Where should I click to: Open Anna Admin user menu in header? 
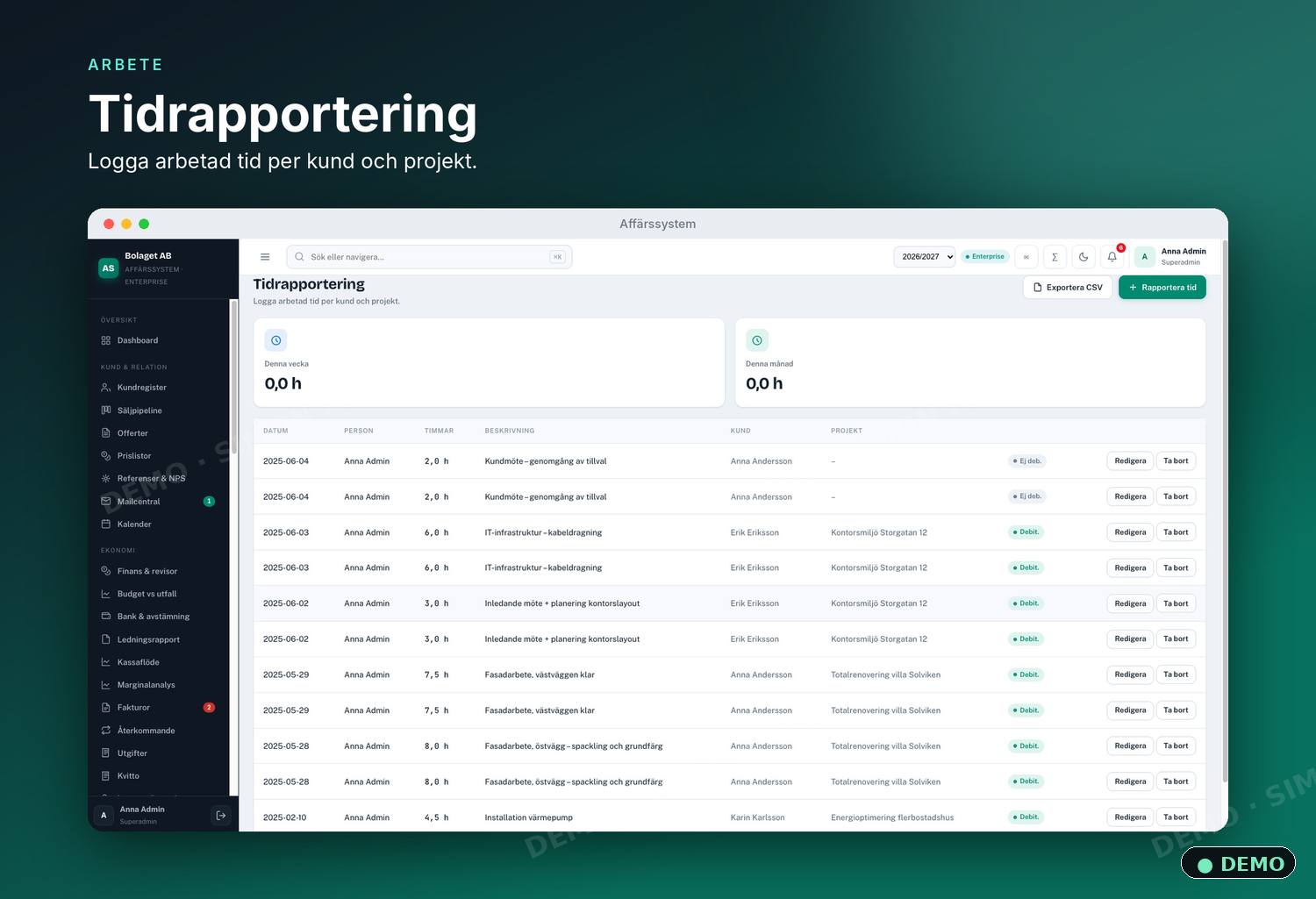[x=1171, y=256]
